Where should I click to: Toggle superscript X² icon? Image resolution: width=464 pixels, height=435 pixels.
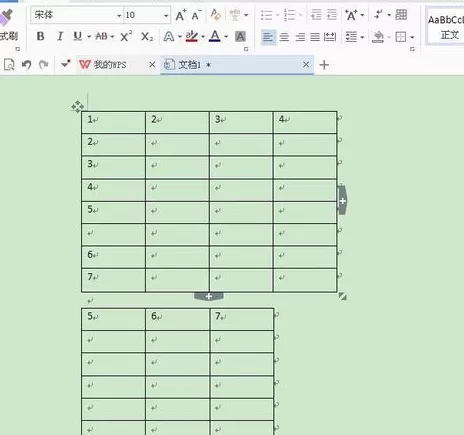tap(126, 36)
